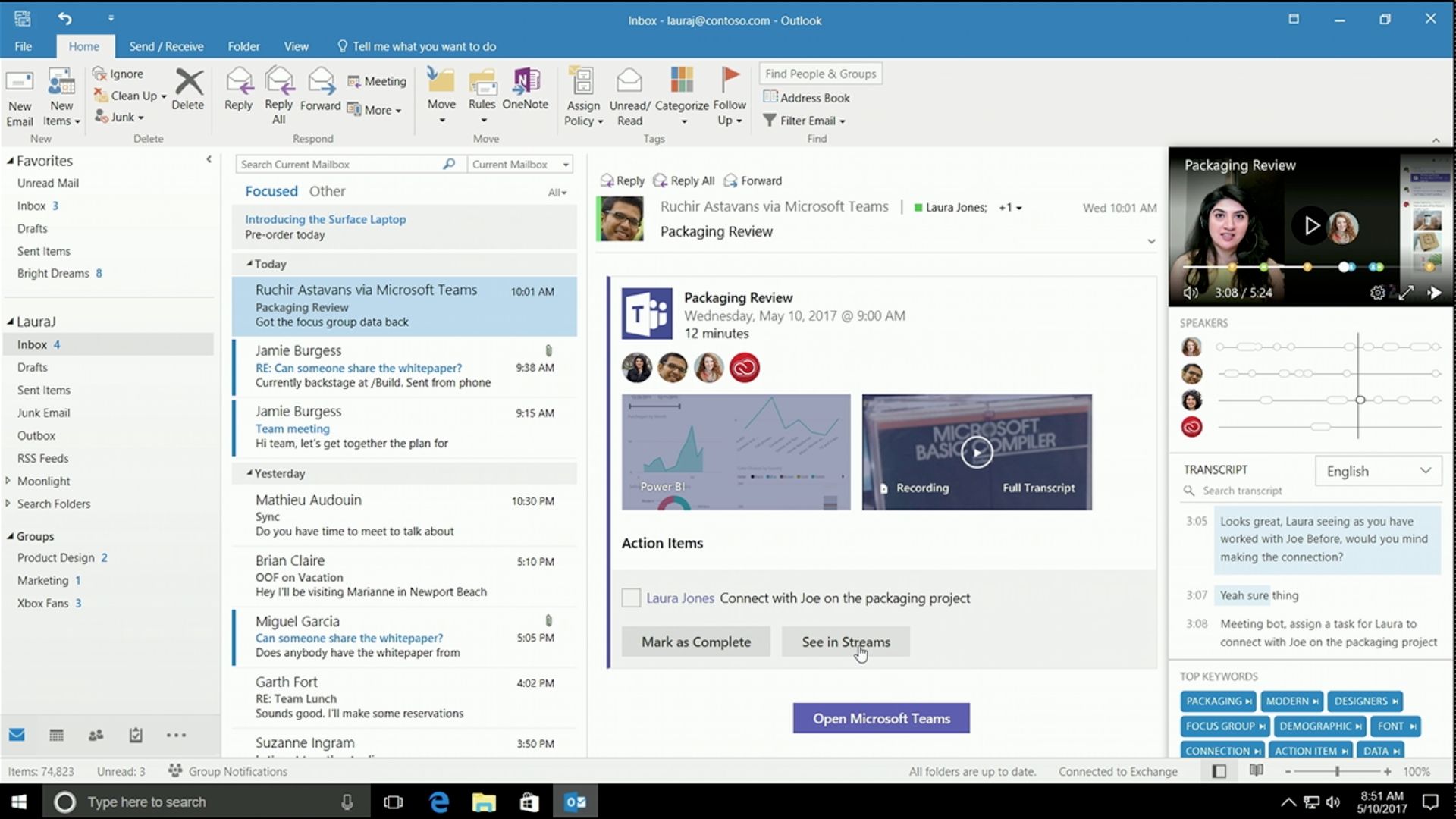The height and width of the screenshot is (819, 1456).
Task: Click the video progress bar playhead
Action: pyautogui.click(x=1344, y=267)
